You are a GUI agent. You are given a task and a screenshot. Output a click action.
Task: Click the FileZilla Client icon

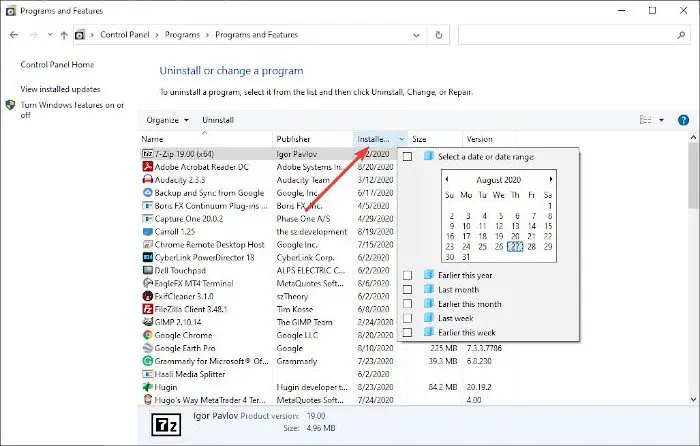point(147,309)
